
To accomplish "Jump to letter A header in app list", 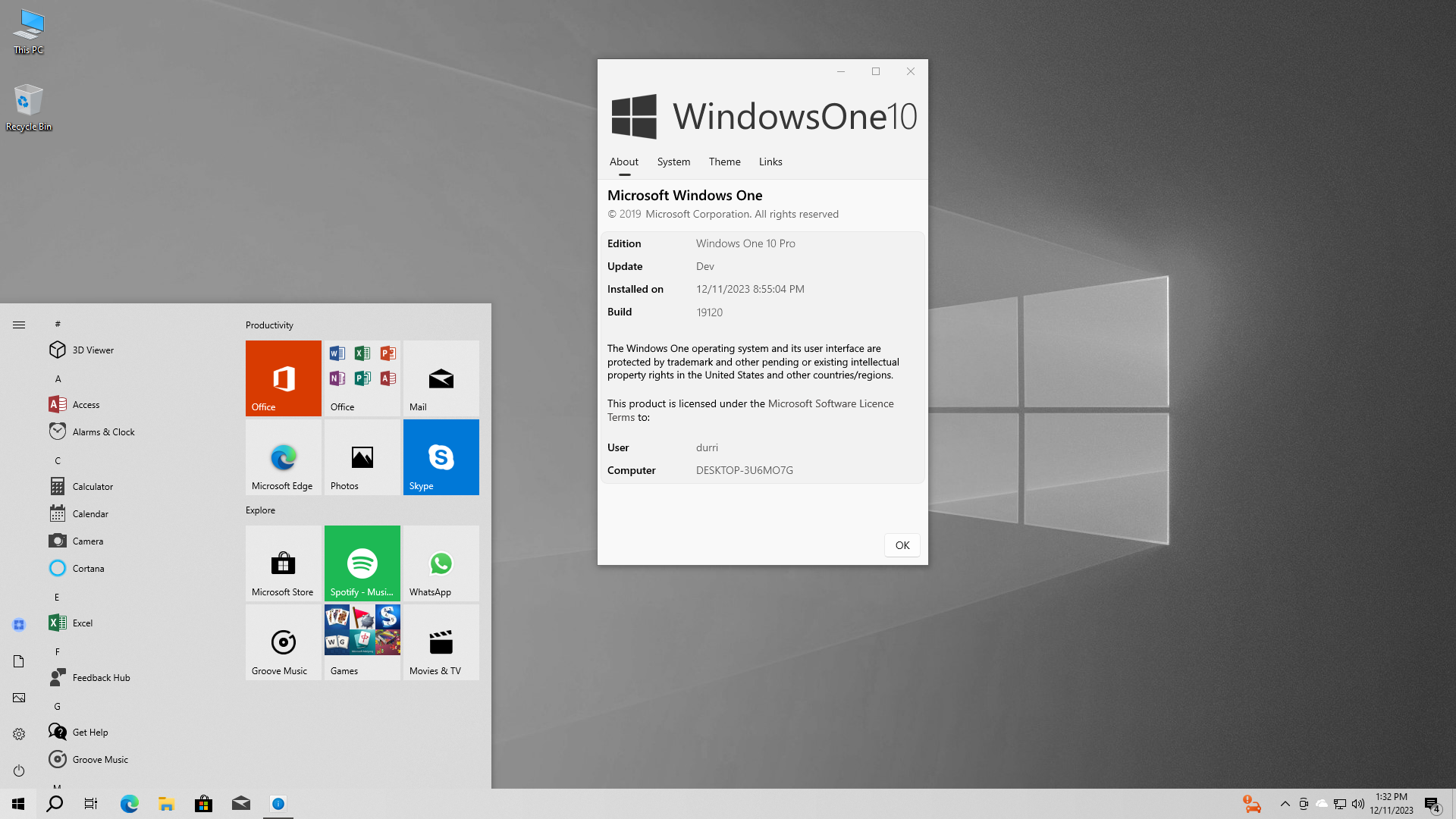I will (58, 378).
